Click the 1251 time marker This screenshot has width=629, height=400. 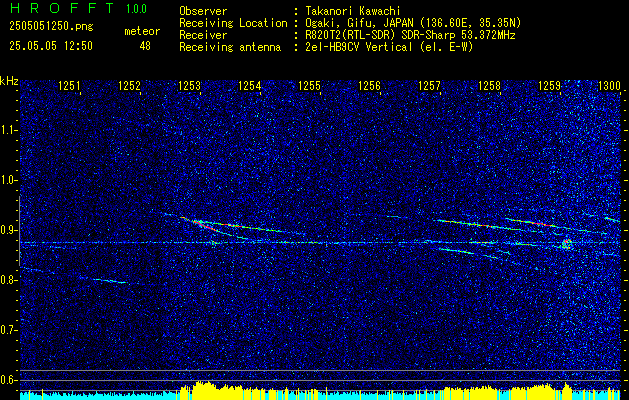[x=69, y=85]
